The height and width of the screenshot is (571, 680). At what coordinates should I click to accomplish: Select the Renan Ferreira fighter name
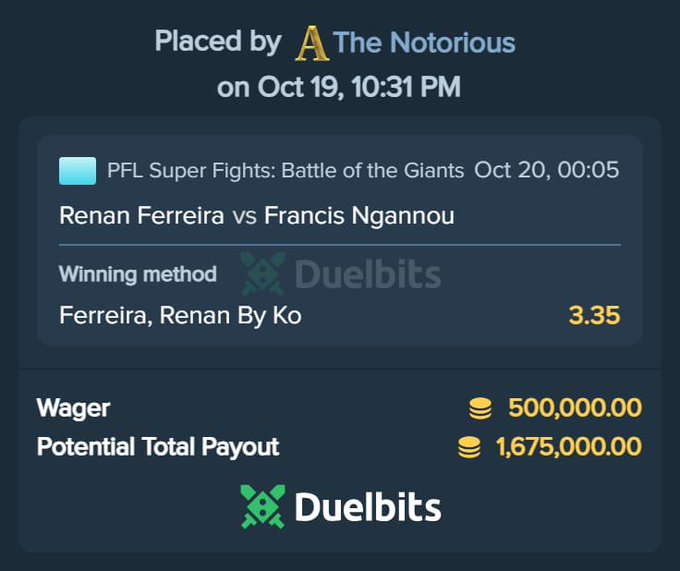[x=142, y=215]
